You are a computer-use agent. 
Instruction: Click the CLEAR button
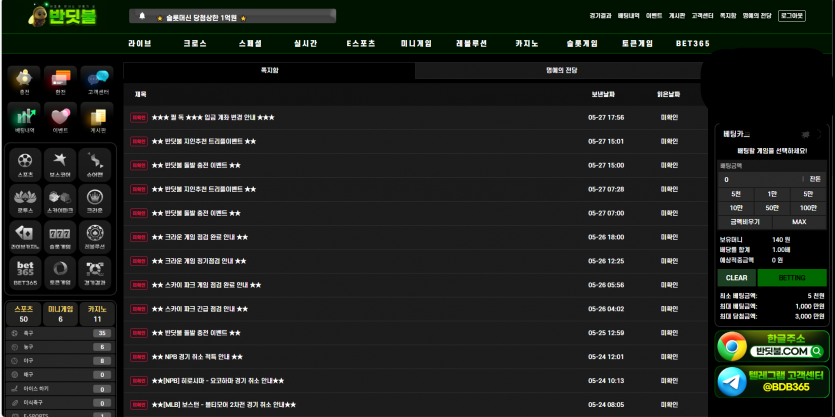click(736, 278)
